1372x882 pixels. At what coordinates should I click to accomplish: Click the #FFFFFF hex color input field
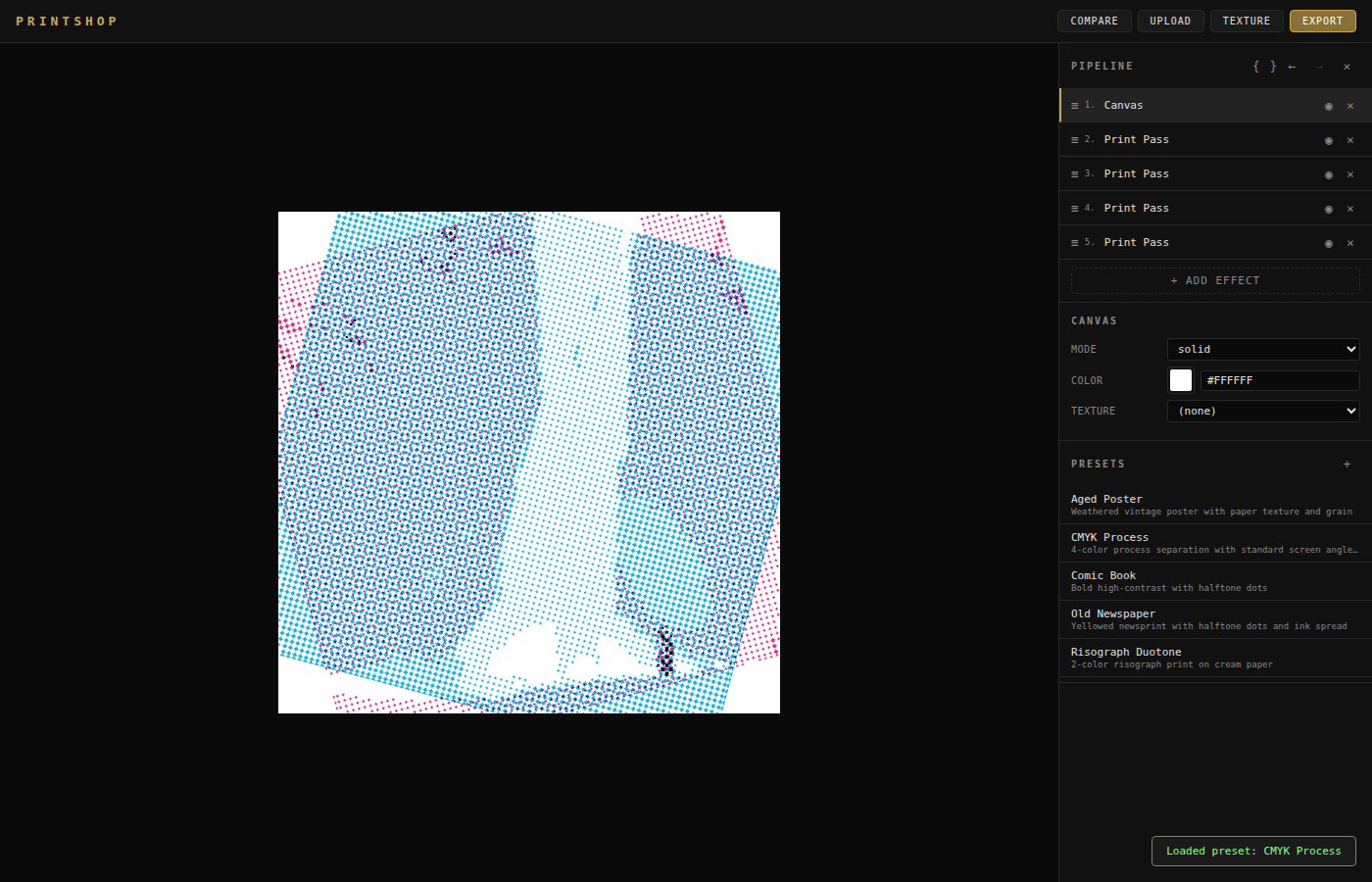[x=1279, y=380]
